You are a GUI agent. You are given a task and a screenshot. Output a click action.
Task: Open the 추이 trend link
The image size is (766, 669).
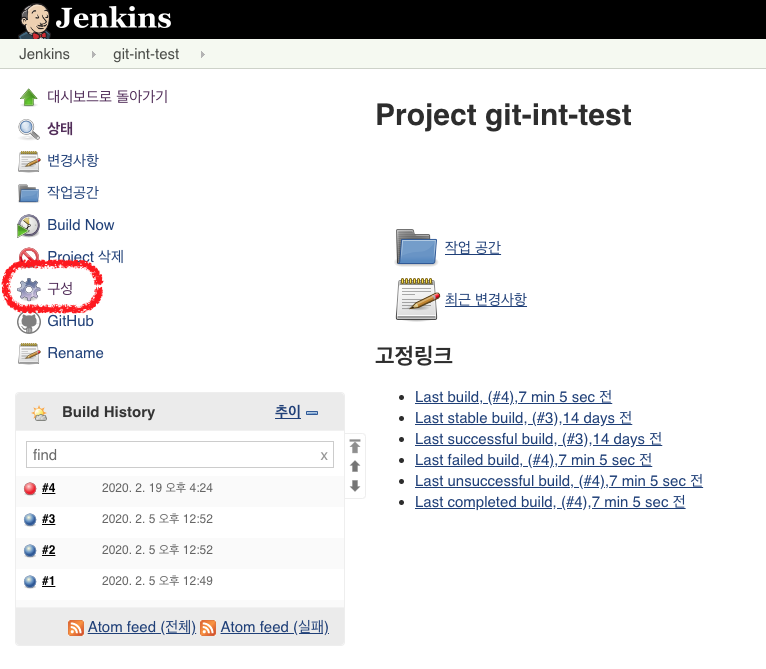click(x=288, y=412)
